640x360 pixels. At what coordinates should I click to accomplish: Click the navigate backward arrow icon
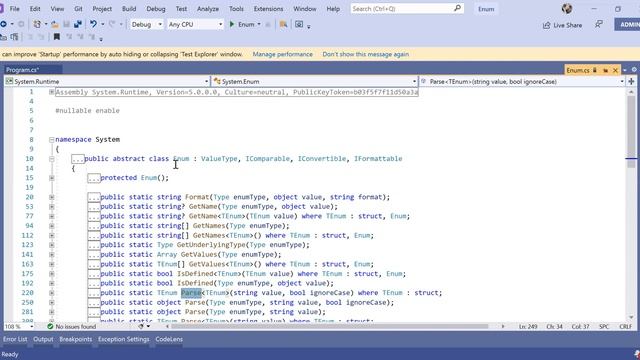click(3, 24)
